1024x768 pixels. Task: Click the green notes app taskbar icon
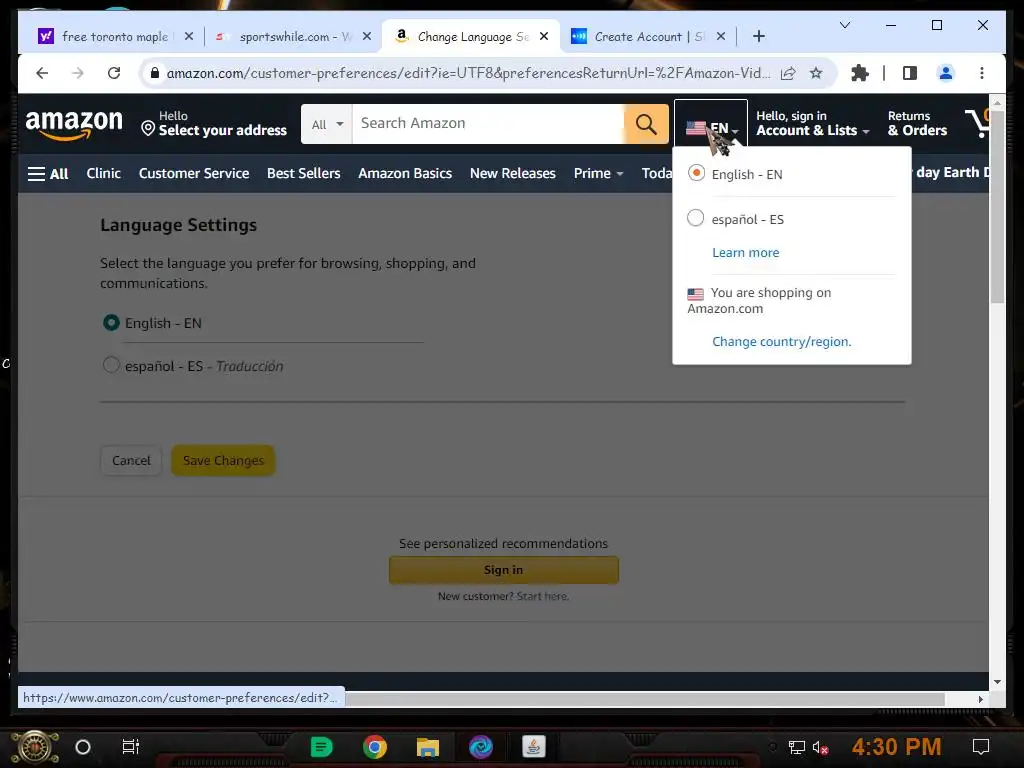click(321, 746)
